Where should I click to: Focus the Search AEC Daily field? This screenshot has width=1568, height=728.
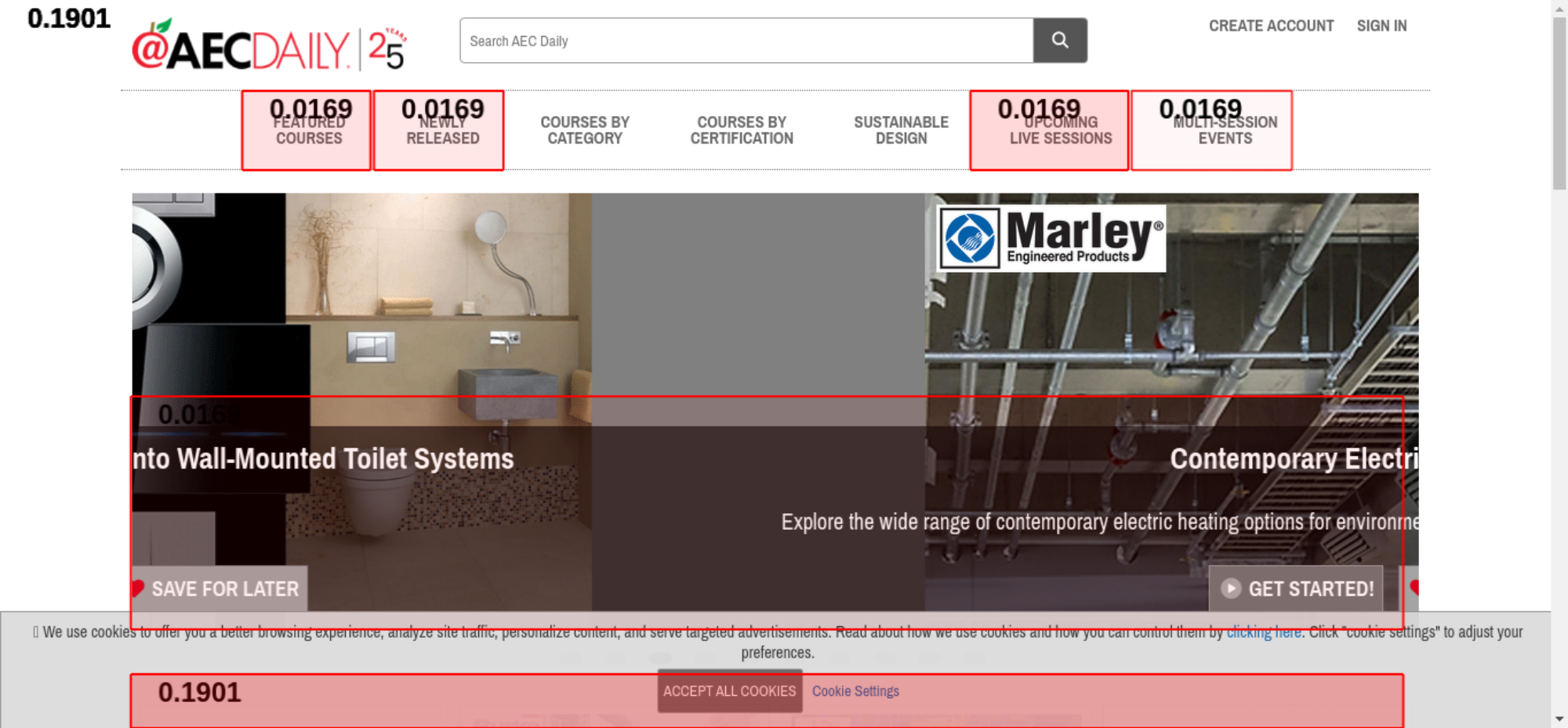(746, 41)
